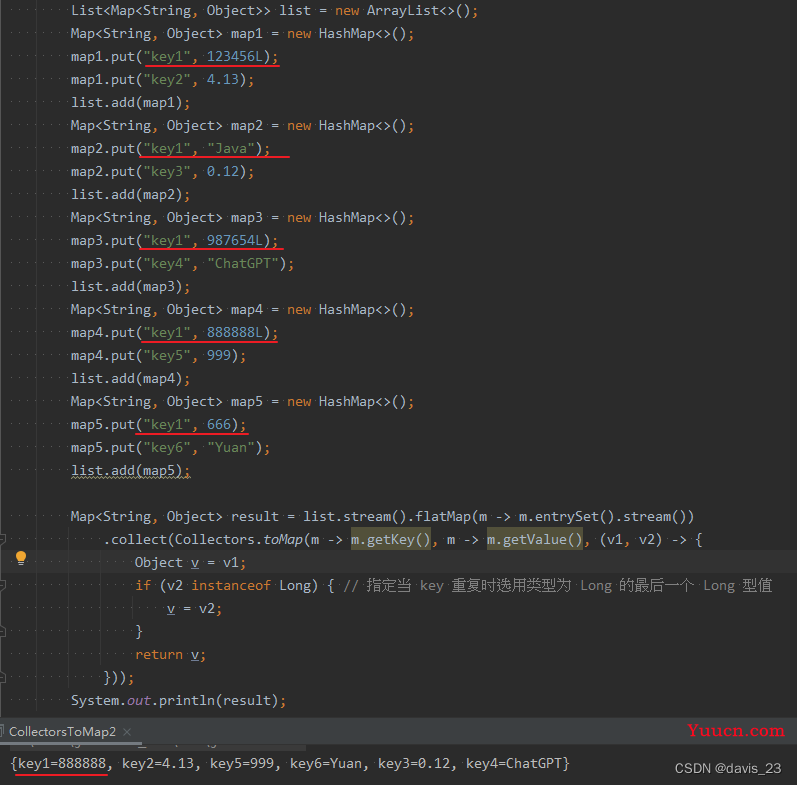Click the highlighted m.getValue() call
This screenshot has width=797, height=785.
535,539
